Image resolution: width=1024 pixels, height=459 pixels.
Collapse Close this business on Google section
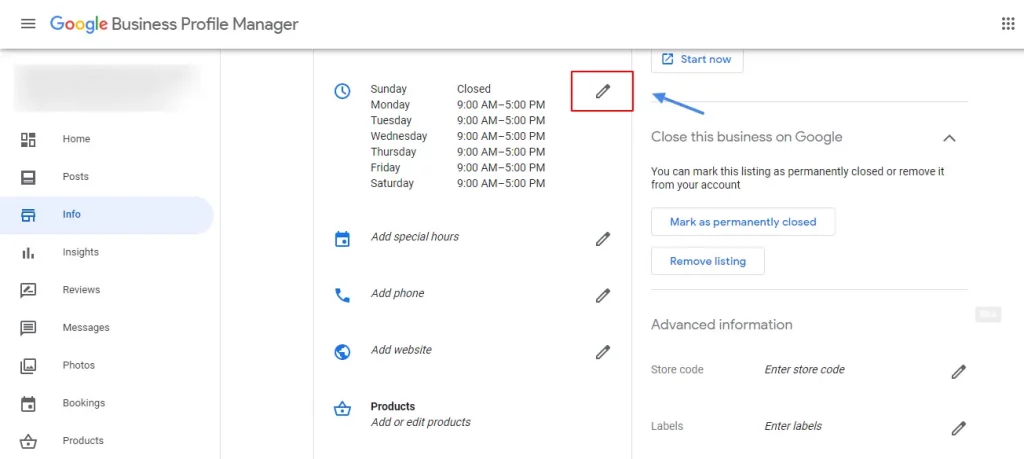tap(949, 138)
